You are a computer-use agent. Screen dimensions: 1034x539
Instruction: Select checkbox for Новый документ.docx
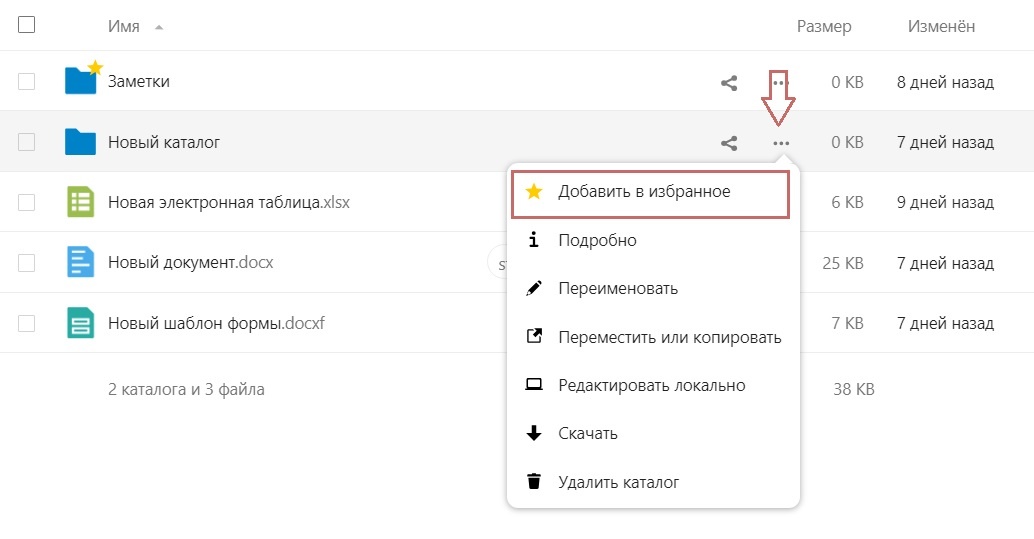coord(26,263)
